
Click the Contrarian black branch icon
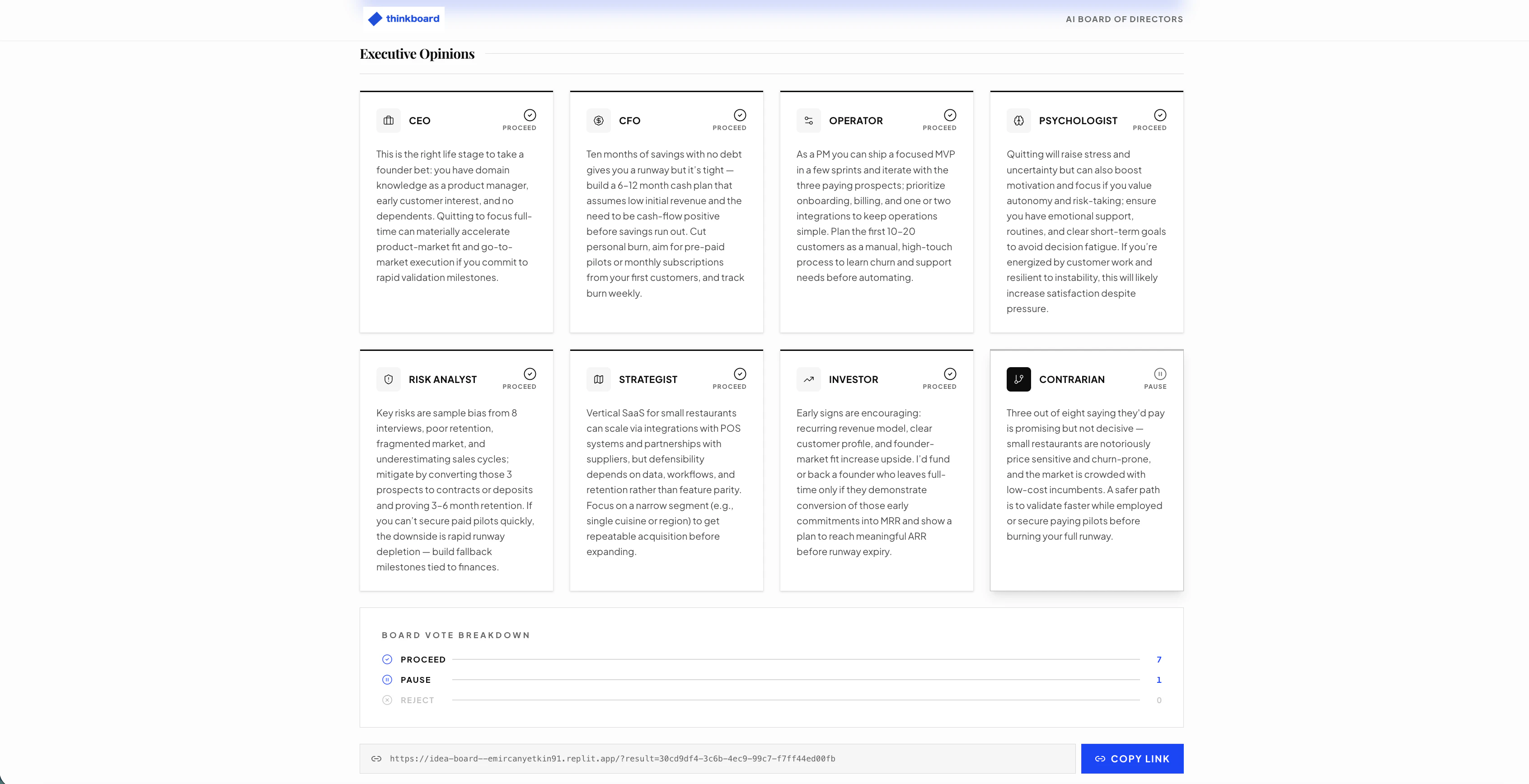tap(1018, 379)
